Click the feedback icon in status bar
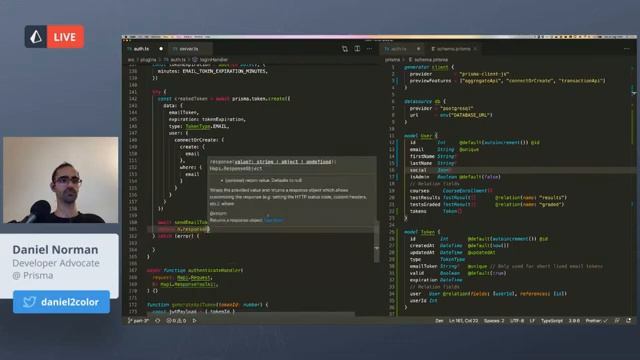 point(617,321)
